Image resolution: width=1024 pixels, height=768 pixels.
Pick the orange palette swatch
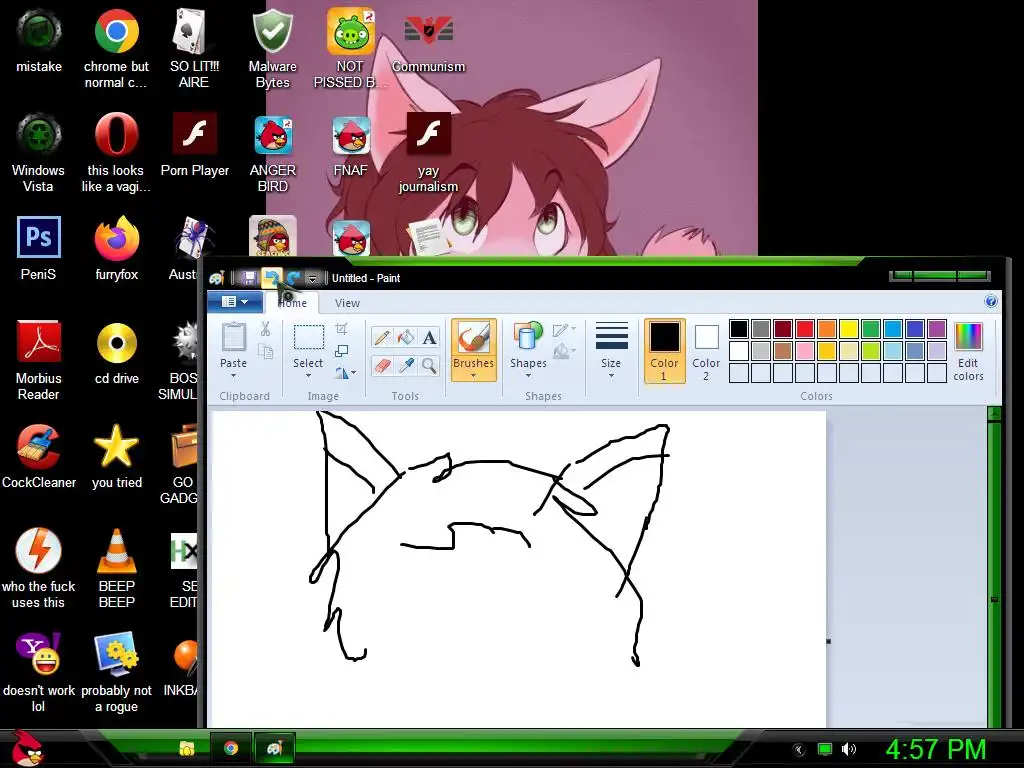point(827,328)
